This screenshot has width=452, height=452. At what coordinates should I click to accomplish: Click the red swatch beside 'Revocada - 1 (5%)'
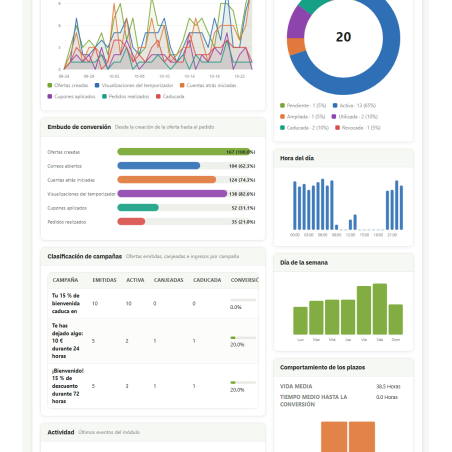pos(337,128)
